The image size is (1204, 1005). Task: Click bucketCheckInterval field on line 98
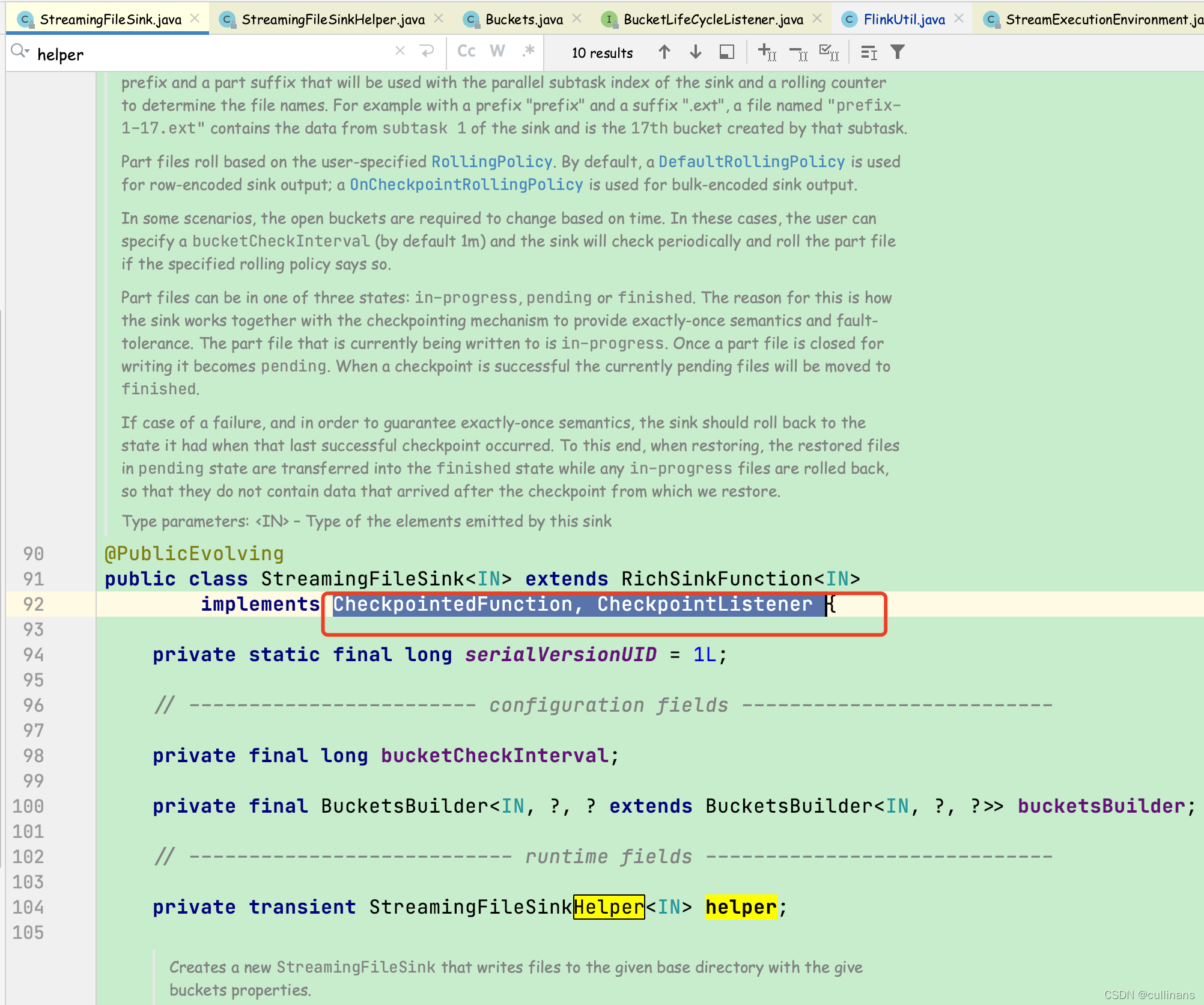pos(494,756)
